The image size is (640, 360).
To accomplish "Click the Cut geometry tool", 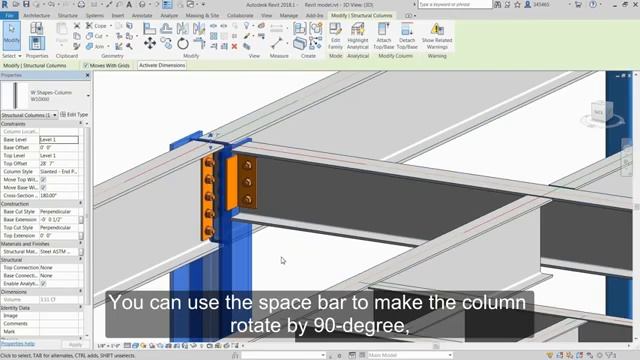I will 95,36.
